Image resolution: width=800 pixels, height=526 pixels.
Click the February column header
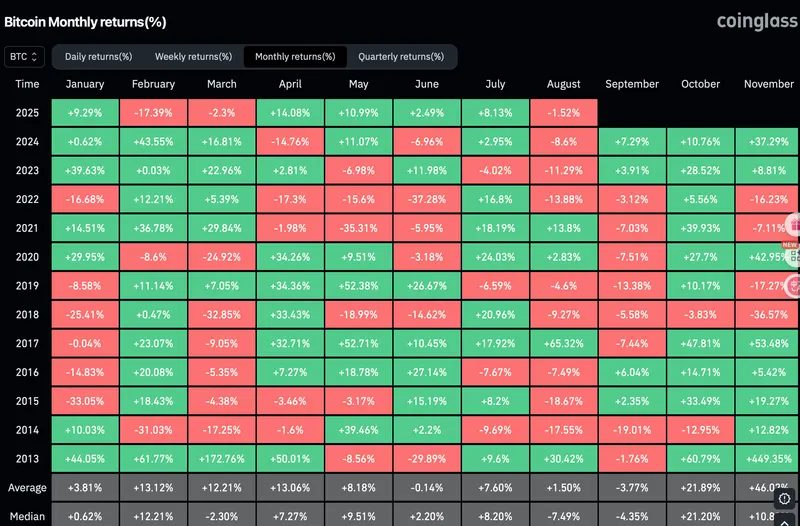(x=153, y=84)
